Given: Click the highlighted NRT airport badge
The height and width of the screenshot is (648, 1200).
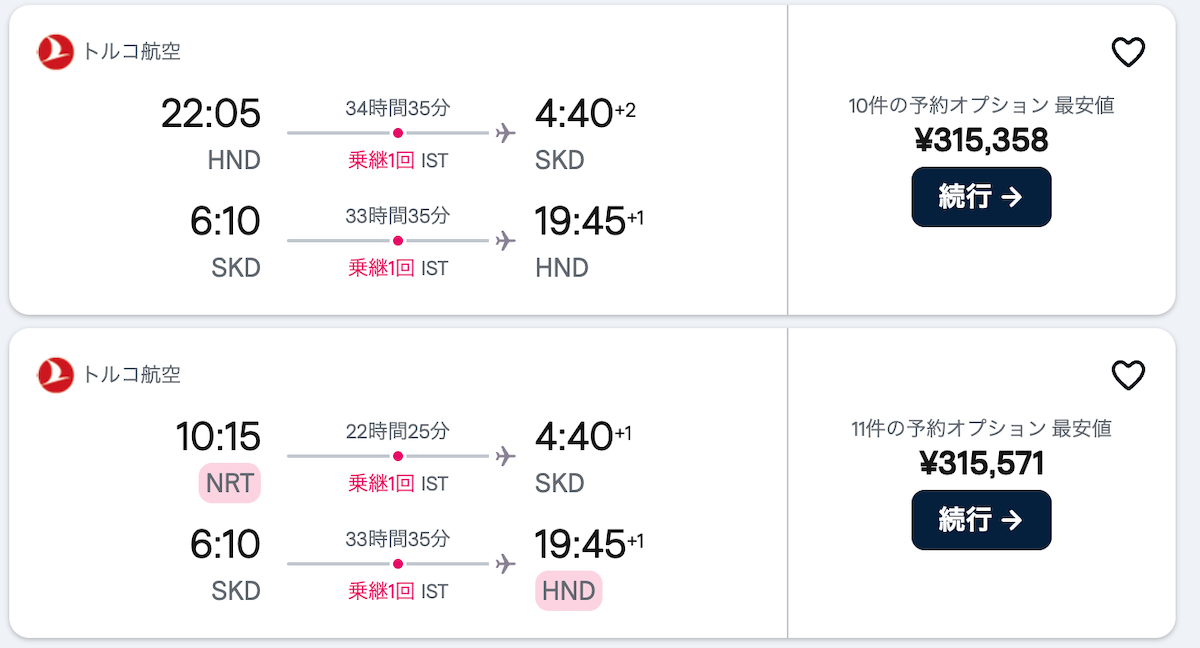Looking at the screenshot, I should click(x=230, y=483).
